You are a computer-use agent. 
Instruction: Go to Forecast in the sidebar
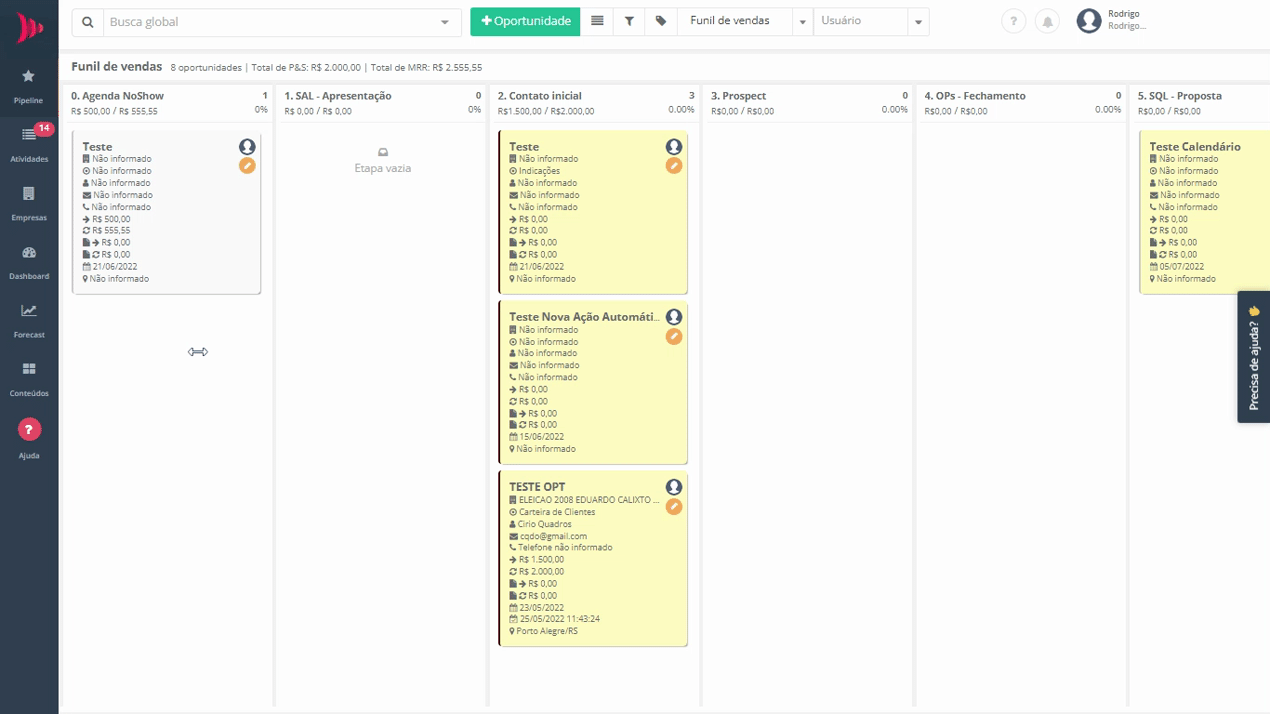(x=29, y=319)
